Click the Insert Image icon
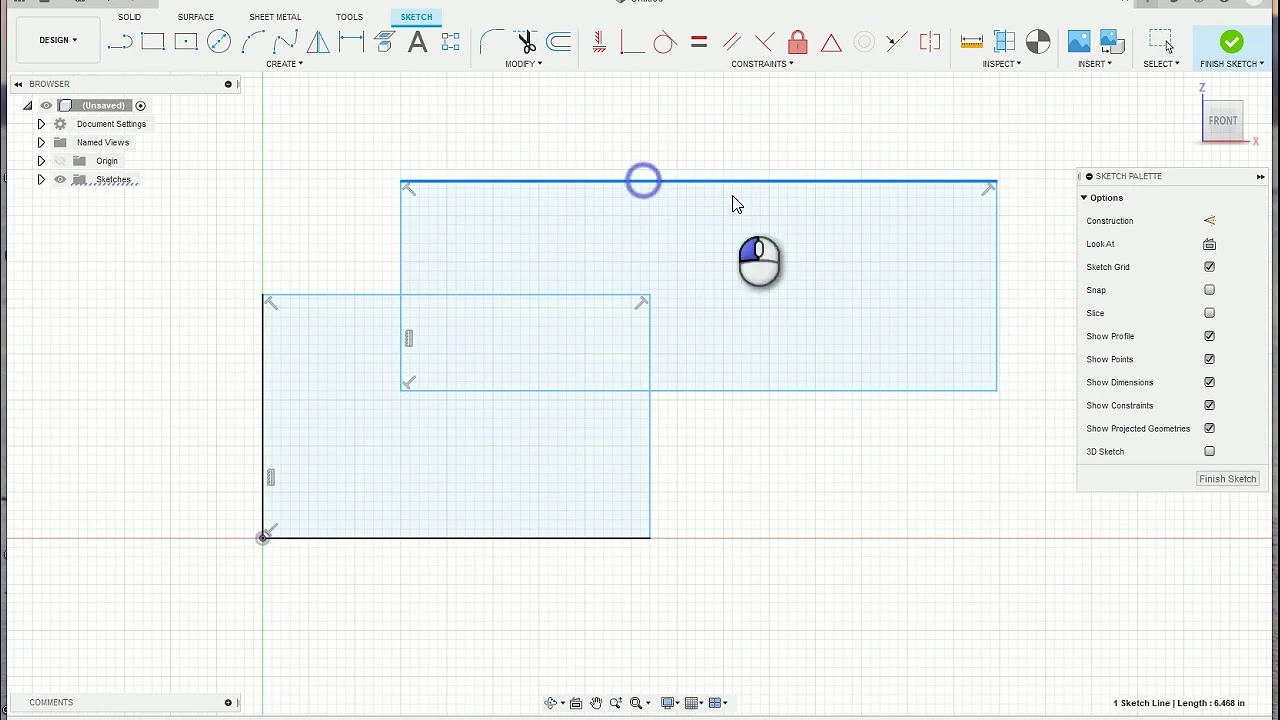Image resolution: width=1280 pixels, height=720 pixels. tap(1079, 41)
